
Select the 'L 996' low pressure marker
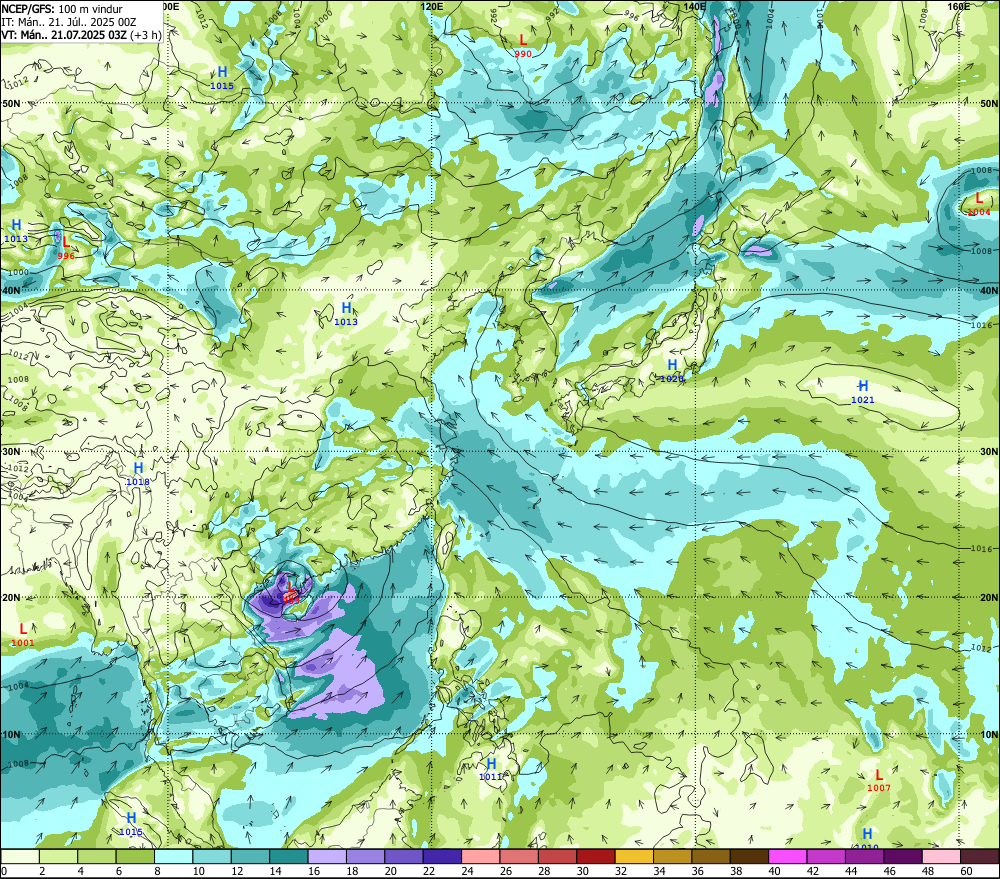coord(66,248)
